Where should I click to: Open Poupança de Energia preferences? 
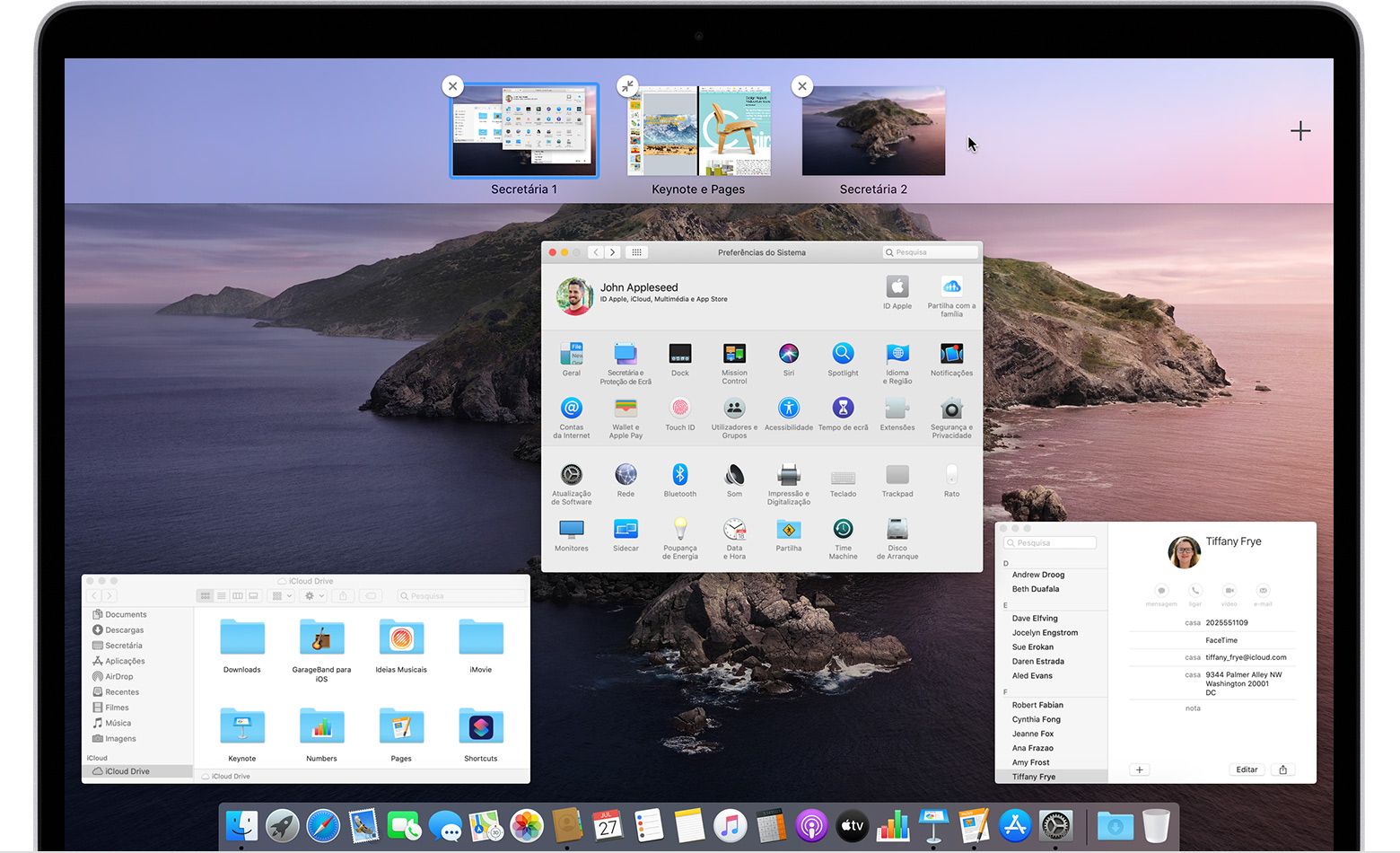(679, 539)
